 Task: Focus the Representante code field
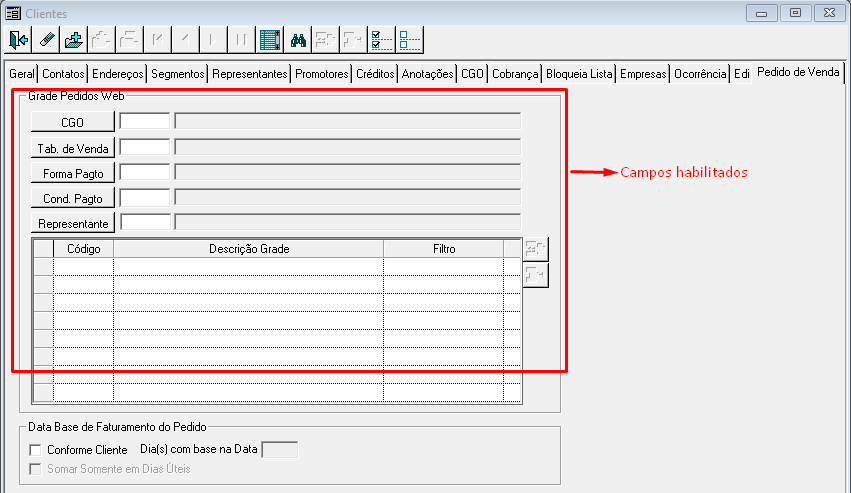coord(145,222)
